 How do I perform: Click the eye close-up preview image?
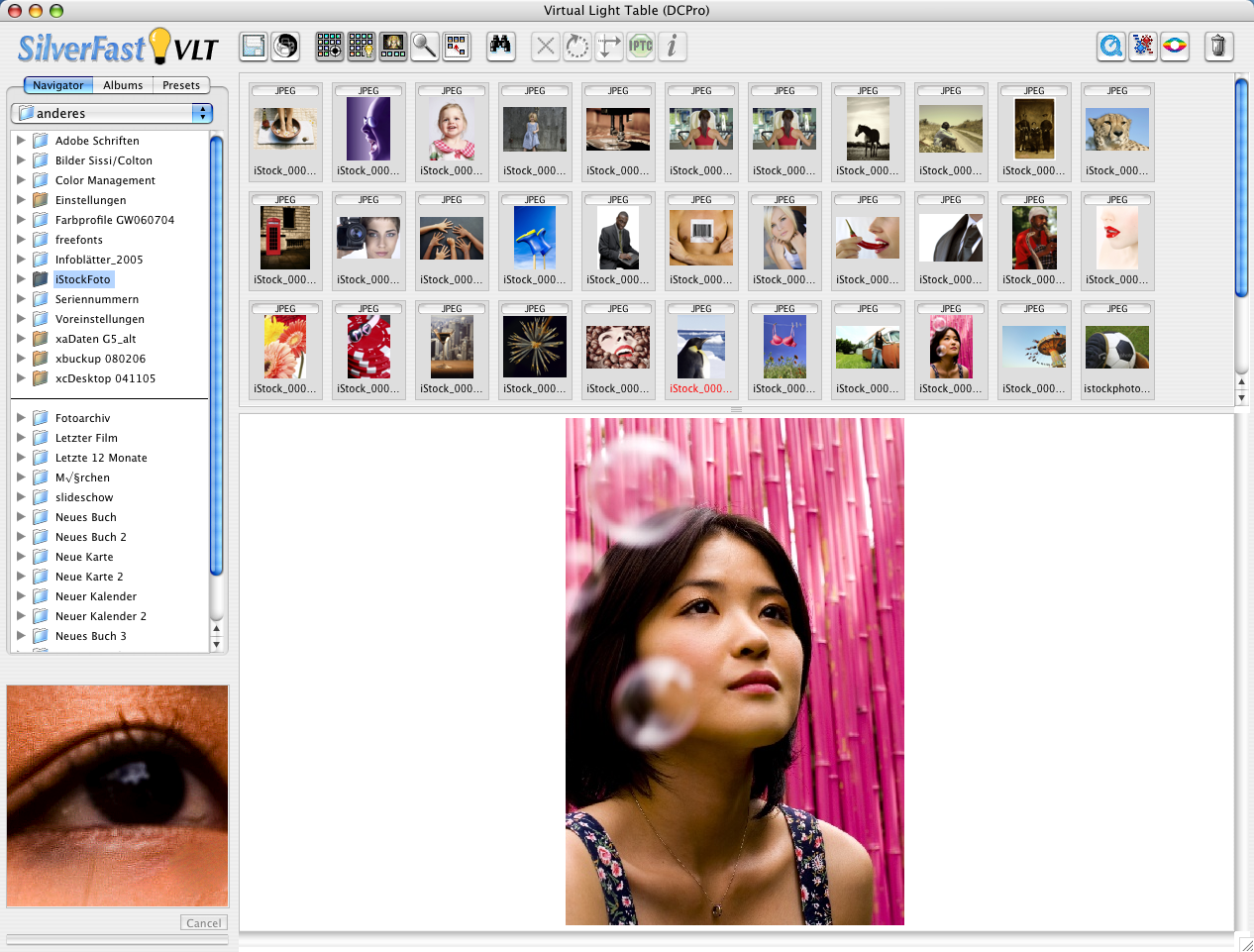coord(118,795)
